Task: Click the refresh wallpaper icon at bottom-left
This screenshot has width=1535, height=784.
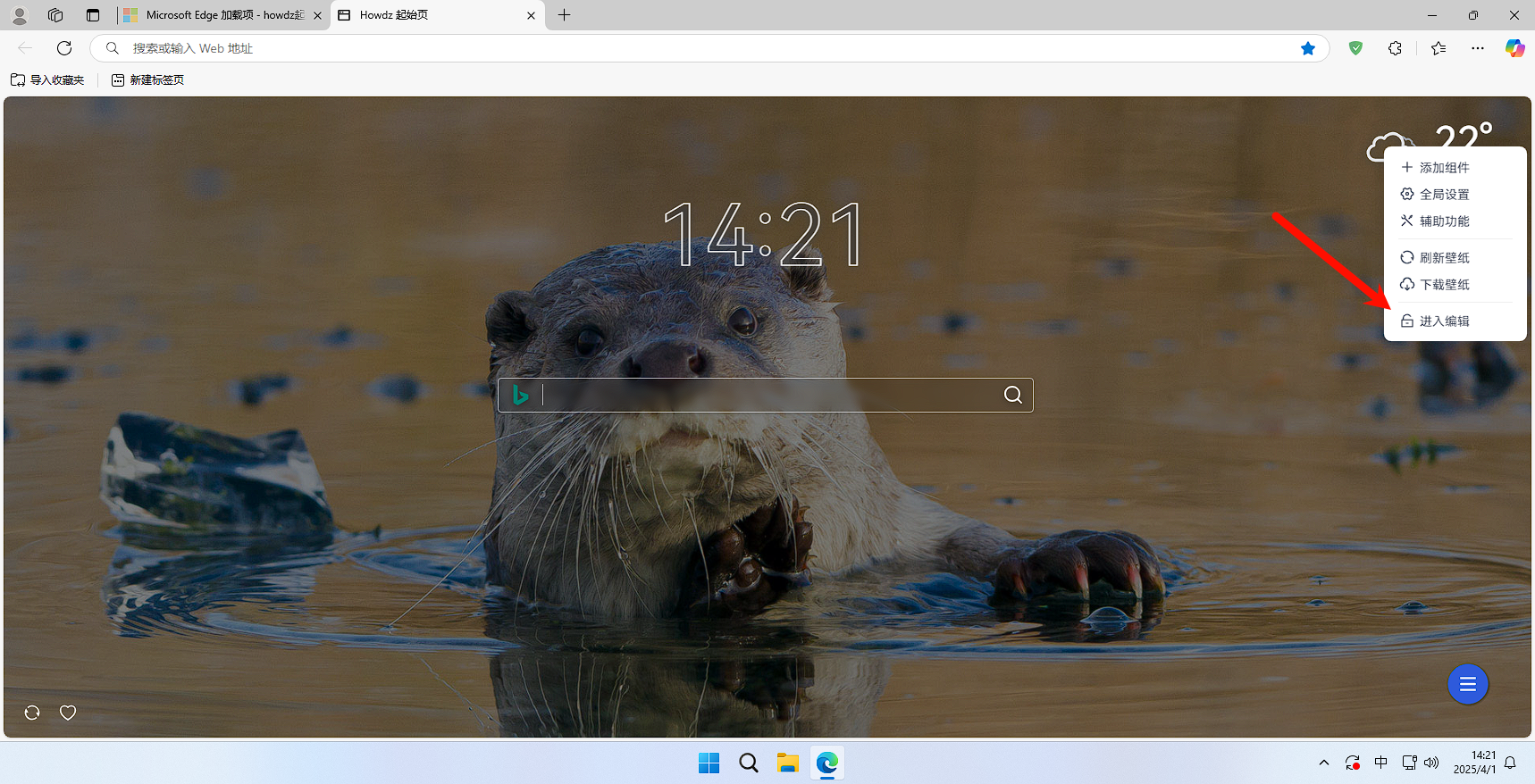Action: [x=32, y=713]
